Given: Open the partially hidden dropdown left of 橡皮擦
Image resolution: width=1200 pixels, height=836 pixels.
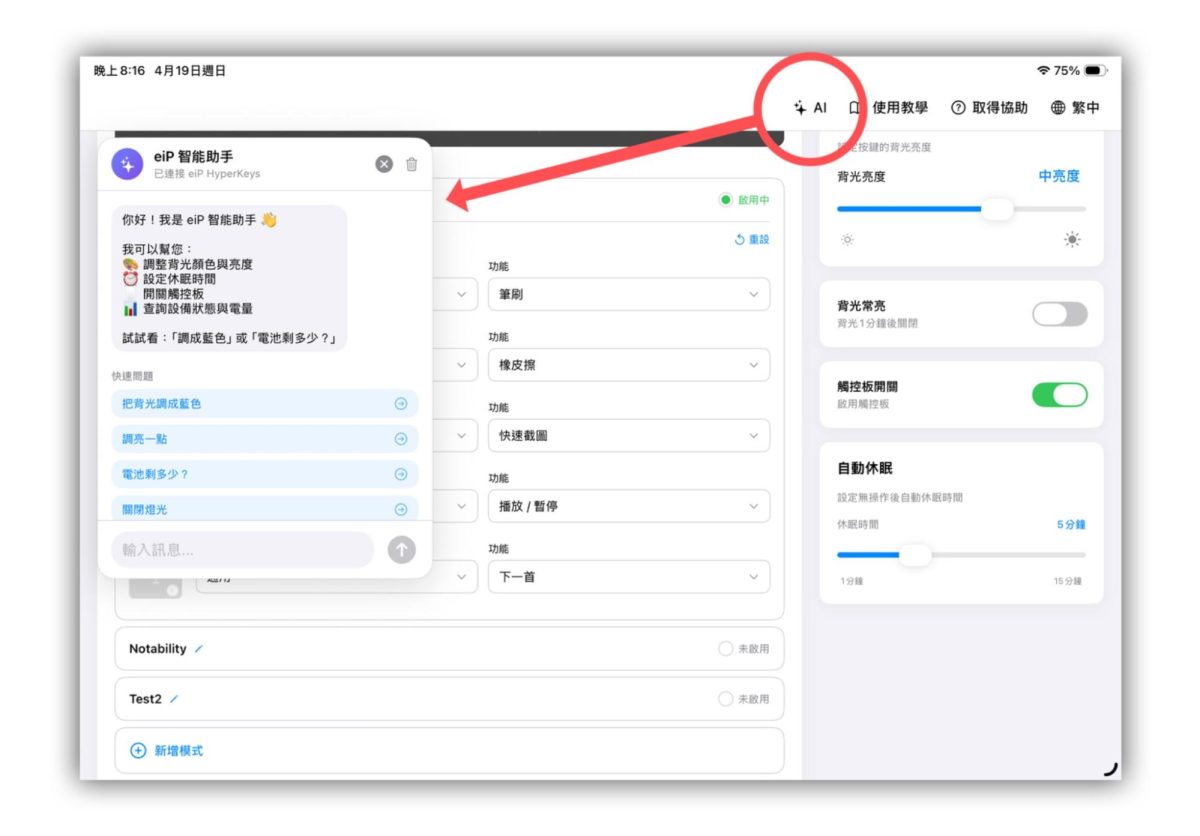Looking at the screenshot, I should click(x=456, y=365).
